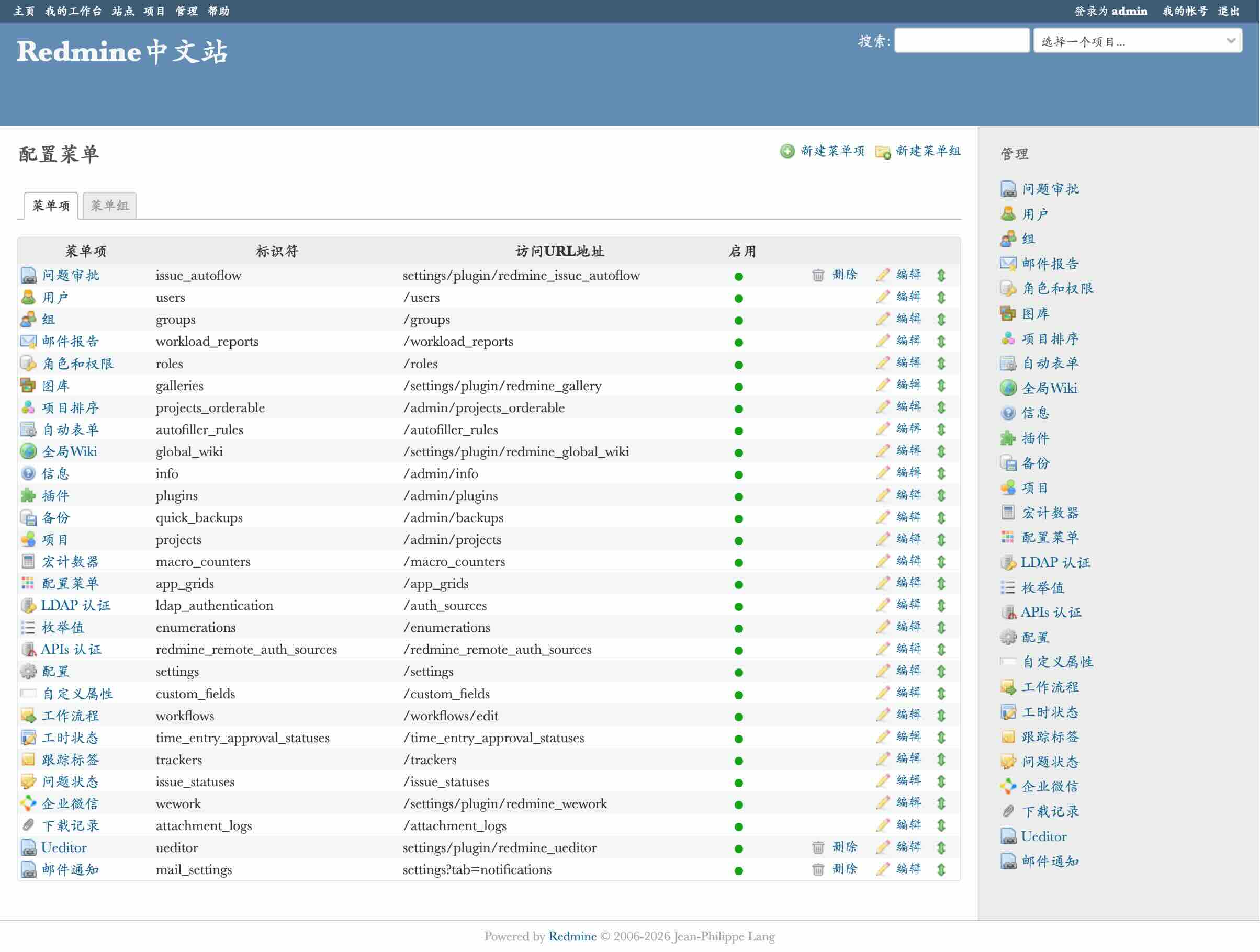The width and height of the screenshot is (1260, 952).
Task: Click the identifier text projects_orderable
Action: click(210, 407)
